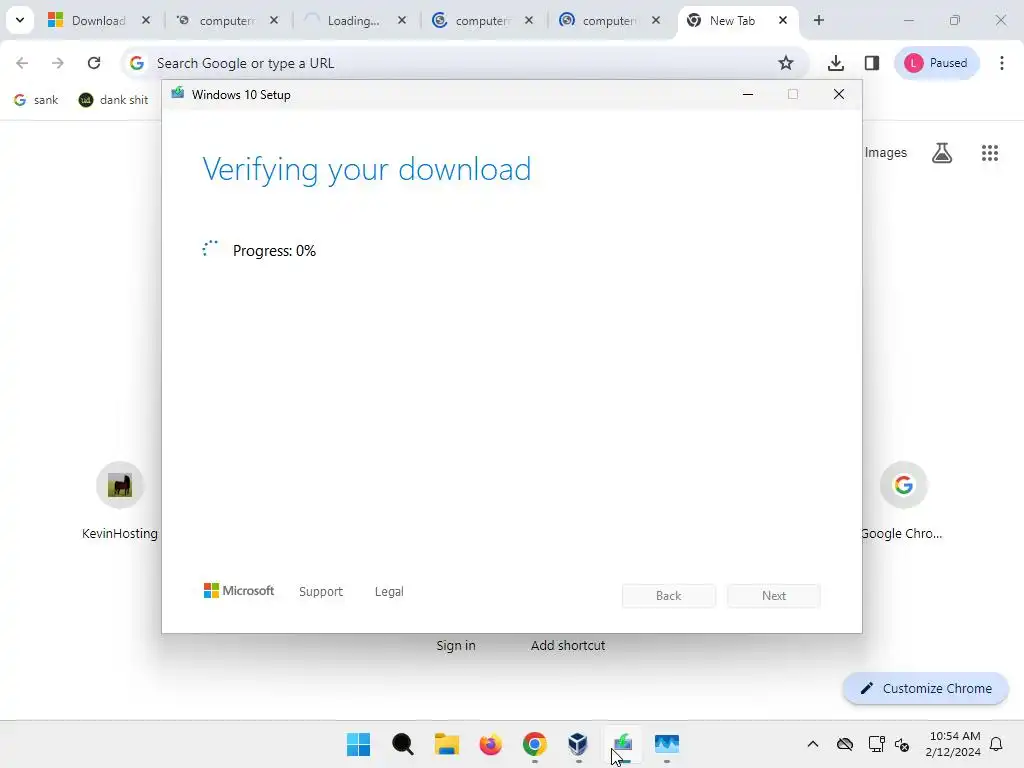Open the blue monitor taskbar app
Viewport: 1024px width, 768px height.
pos(666,744)
